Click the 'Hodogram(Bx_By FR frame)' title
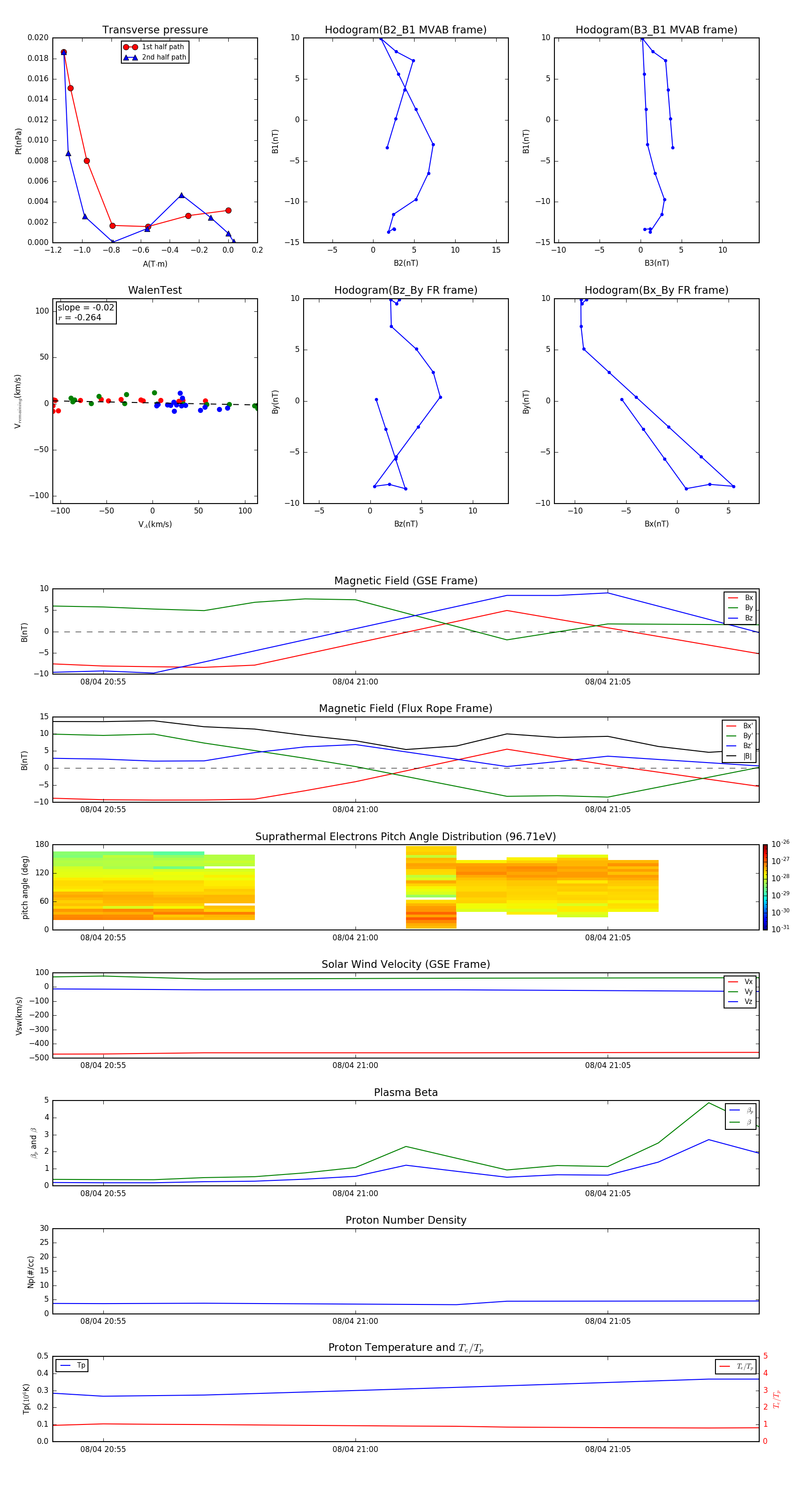 click(x=656, y=290)
